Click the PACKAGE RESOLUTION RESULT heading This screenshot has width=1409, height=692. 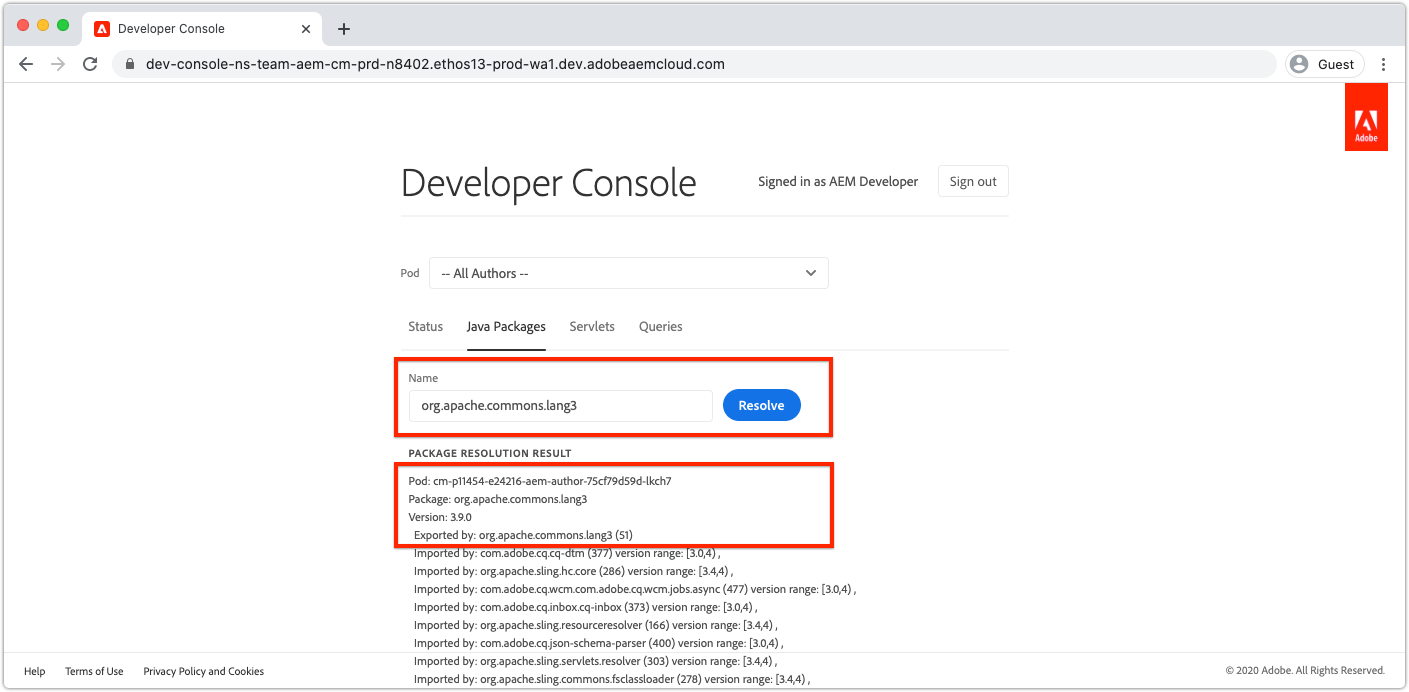(x=490, y=454)
